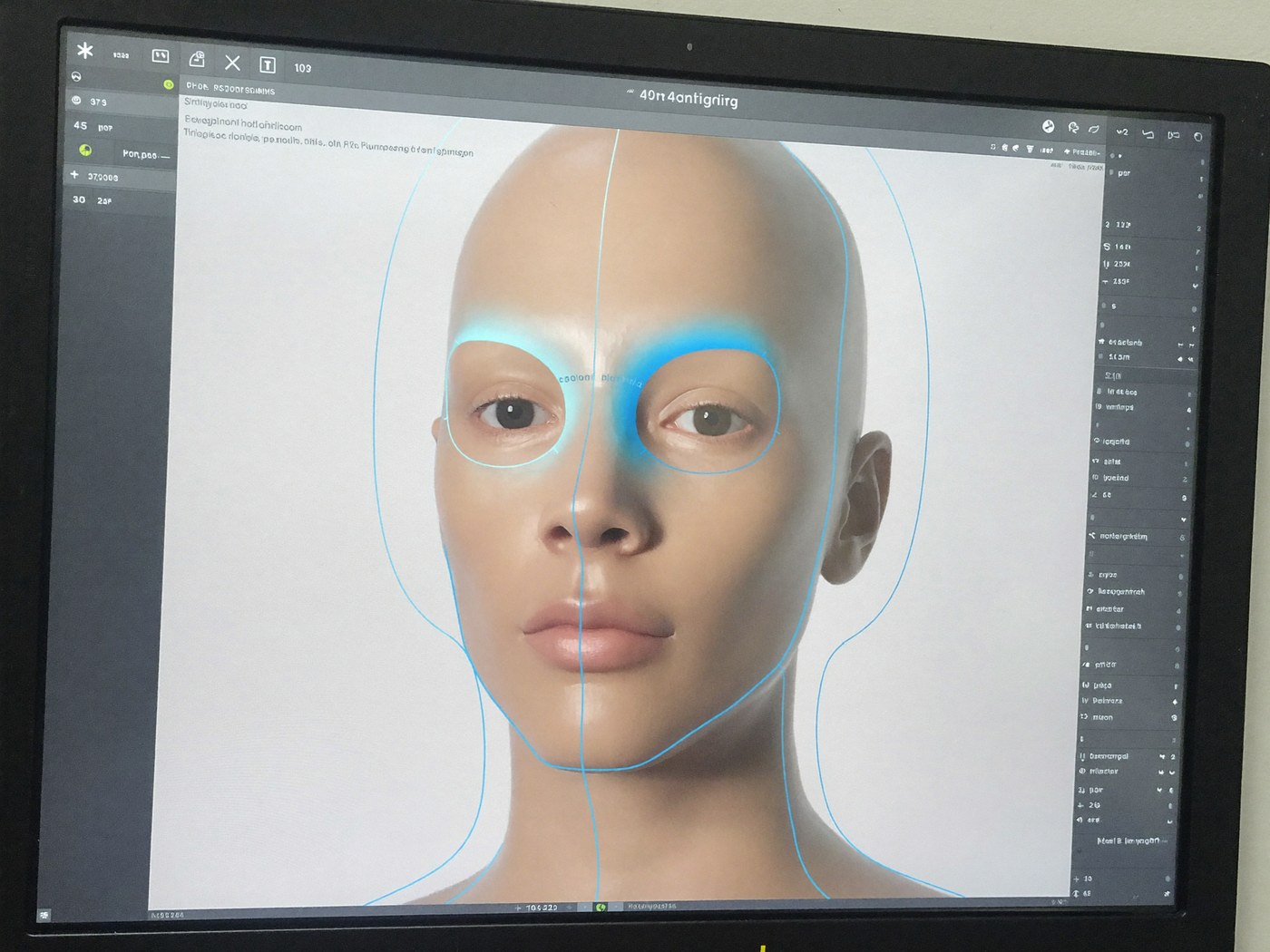Image resolution: width=1270 pixels, height=952 pixels.
Task: Select the '30' row in left panel
Action: click(121, 200)
